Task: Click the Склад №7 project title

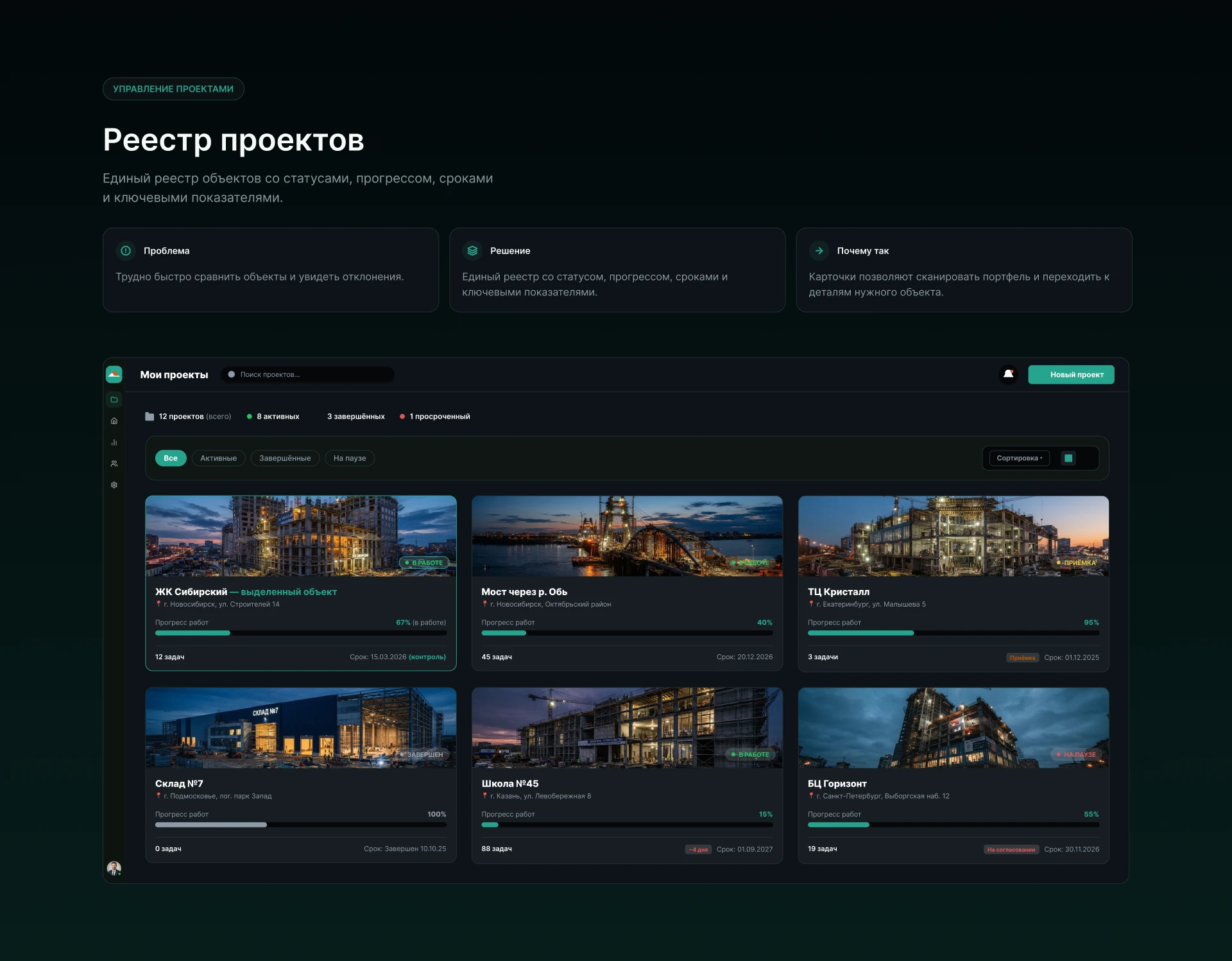Action: coord(179,784)
